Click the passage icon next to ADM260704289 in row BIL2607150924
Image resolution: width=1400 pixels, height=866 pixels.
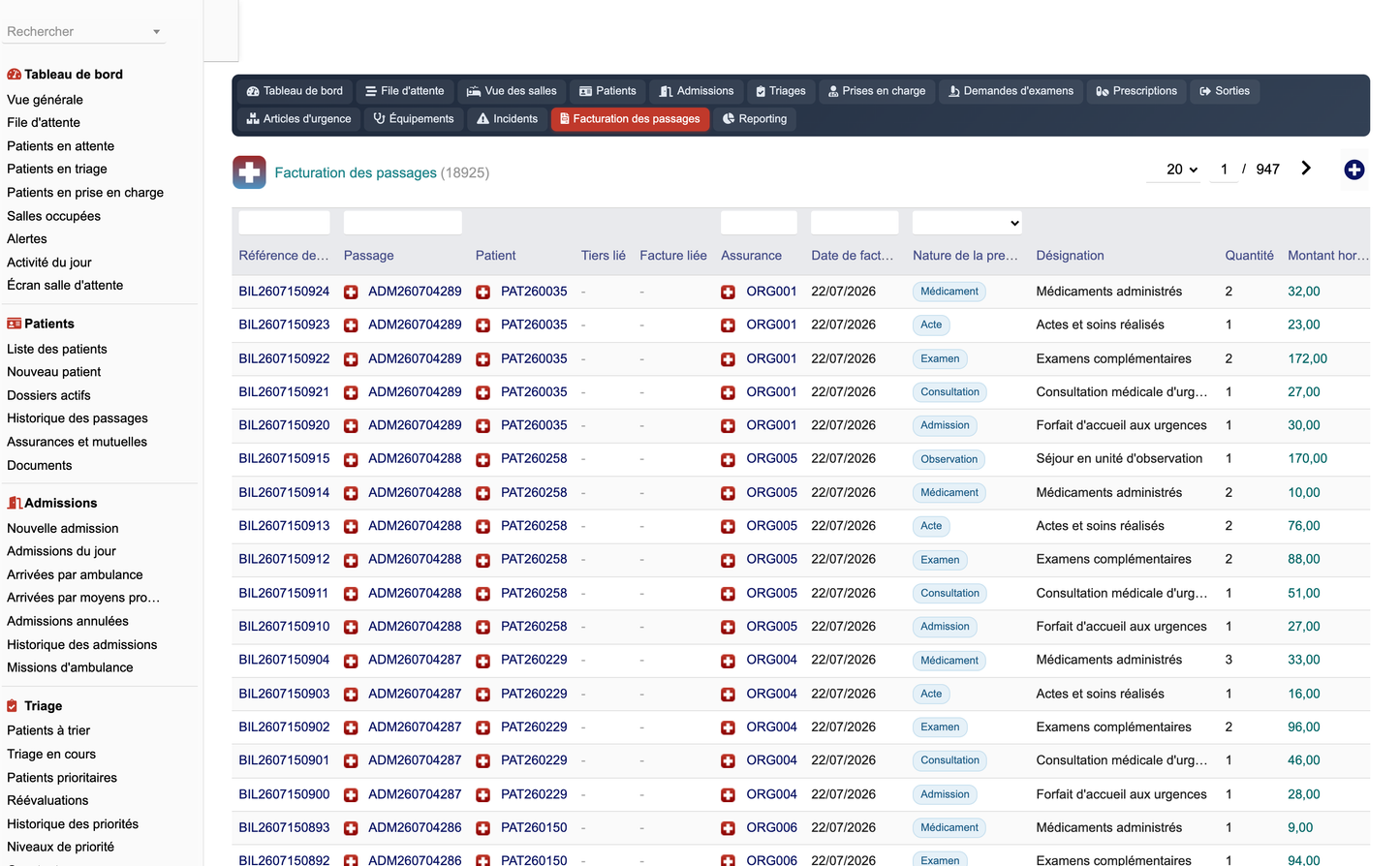[x=351, y=292]
